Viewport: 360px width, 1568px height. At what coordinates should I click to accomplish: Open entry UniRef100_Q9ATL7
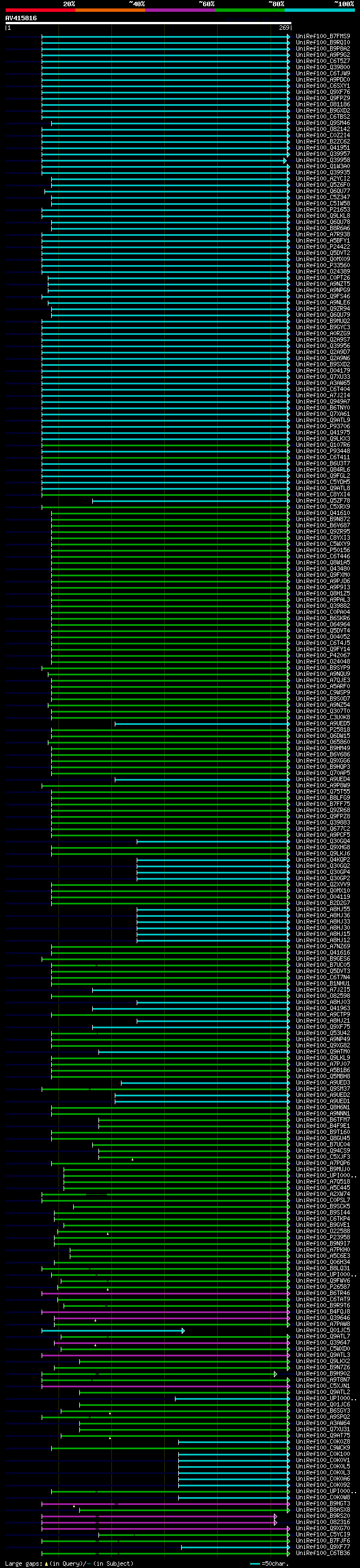[x=323, y=1337]
